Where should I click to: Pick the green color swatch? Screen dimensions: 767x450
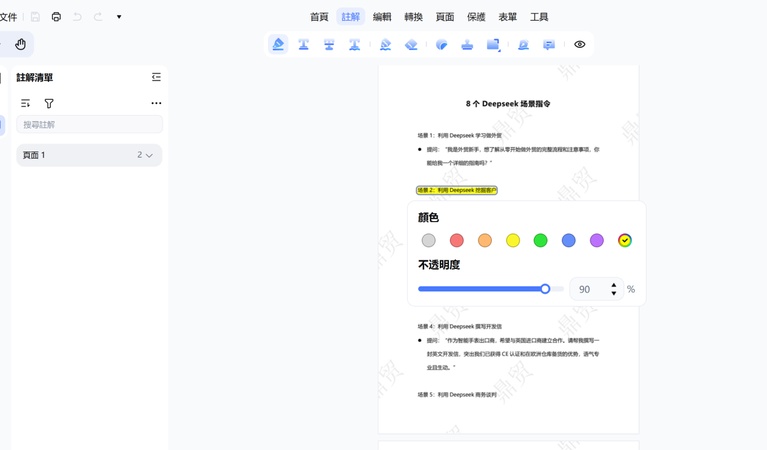pos(541,240)
